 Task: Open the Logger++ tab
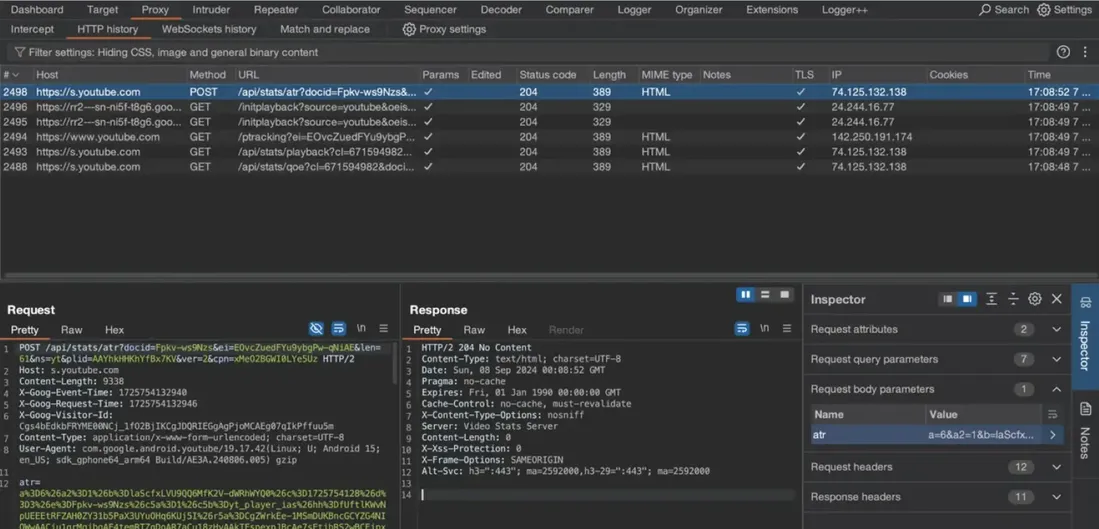click(845, 10)
